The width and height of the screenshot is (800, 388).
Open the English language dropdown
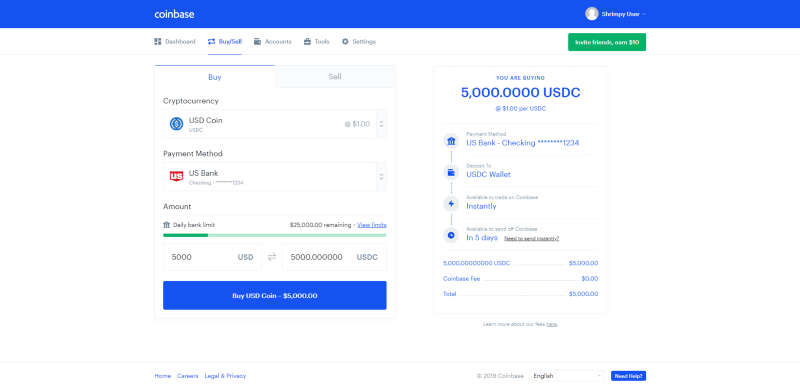point(567,376)
